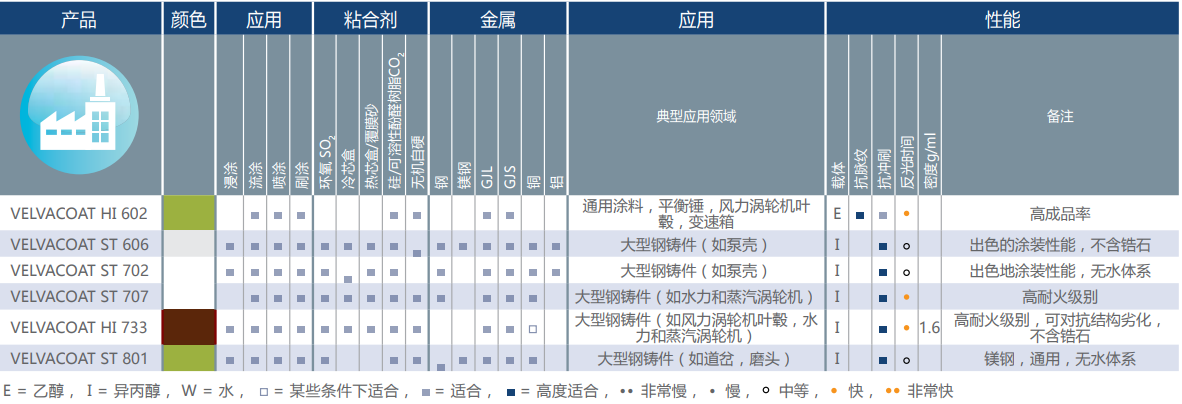Select the green swatch for VELVACOAT HI 602
This screenshot has width=1182, height=404.
point(190,213)
